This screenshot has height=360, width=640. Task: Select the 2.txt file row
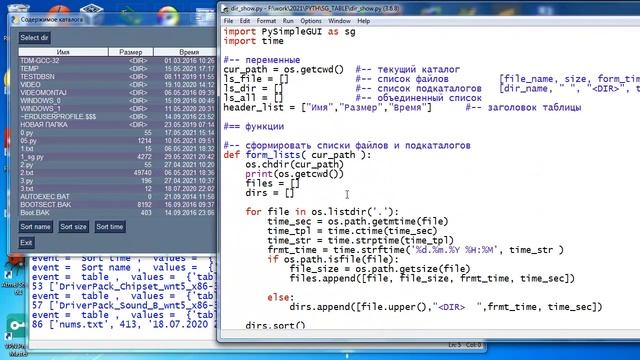(x=118, y=173)
